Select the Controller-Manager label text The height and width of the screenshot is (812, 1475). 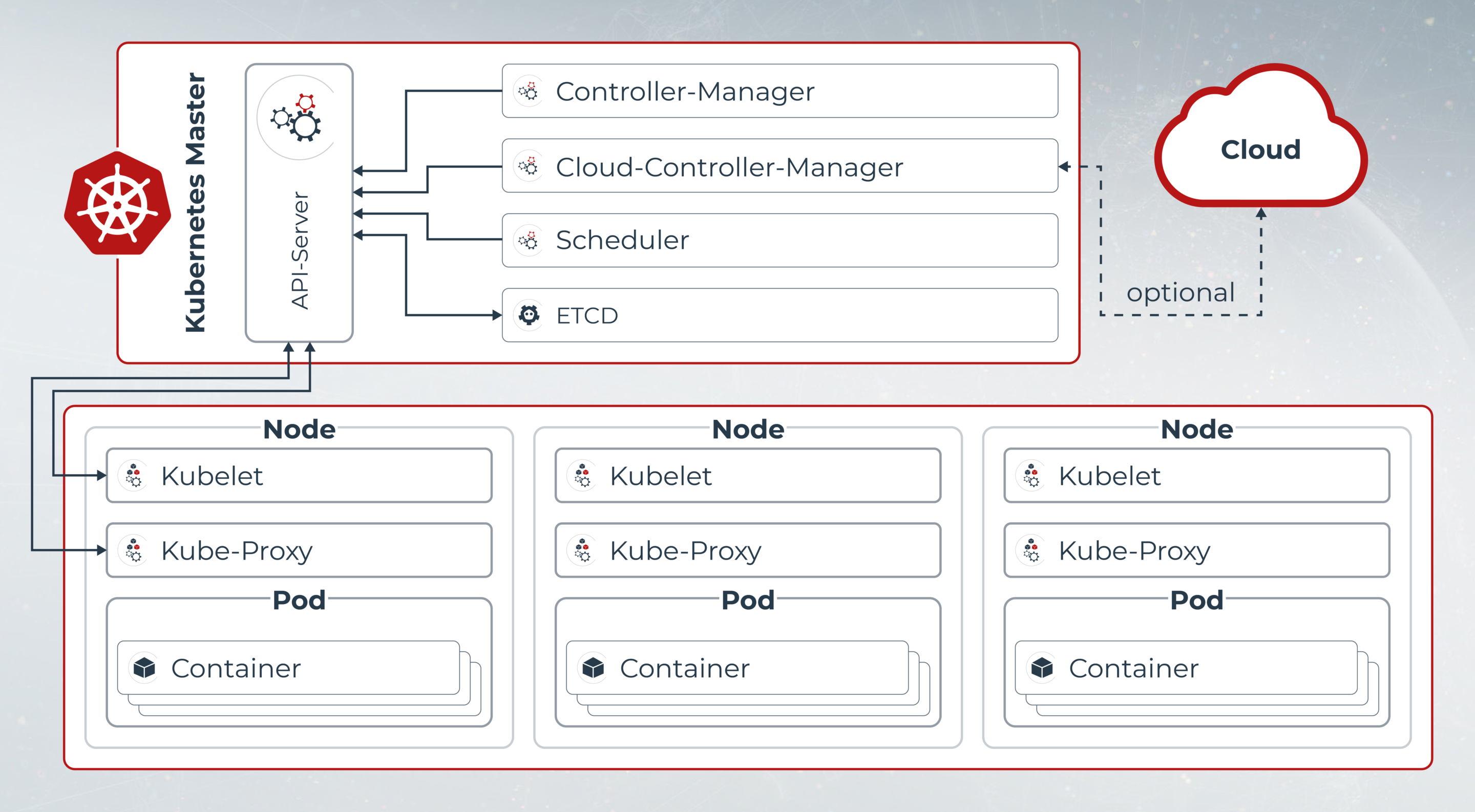(x=685, y=92)
